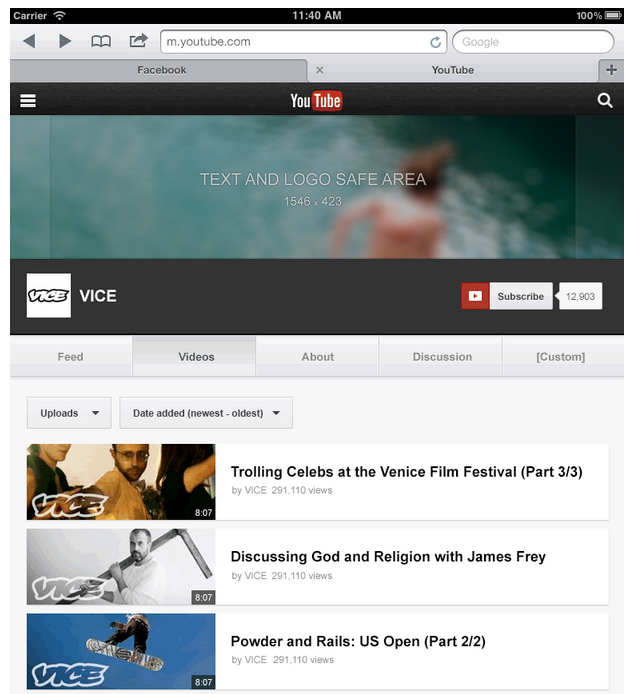The image size is (625, 694).
Task: Open the Date added sort dropdown
Action: click(x=206, y=413)
